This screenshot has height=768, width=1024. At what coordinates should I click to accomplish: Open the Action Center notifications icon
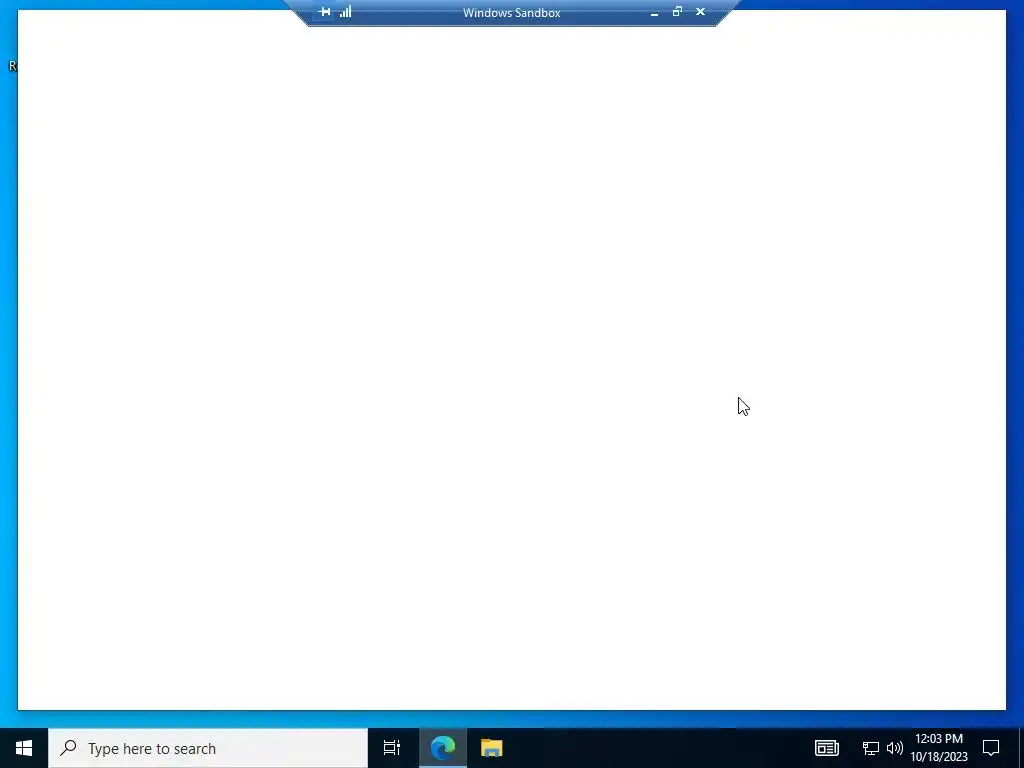tap(991, 748)
